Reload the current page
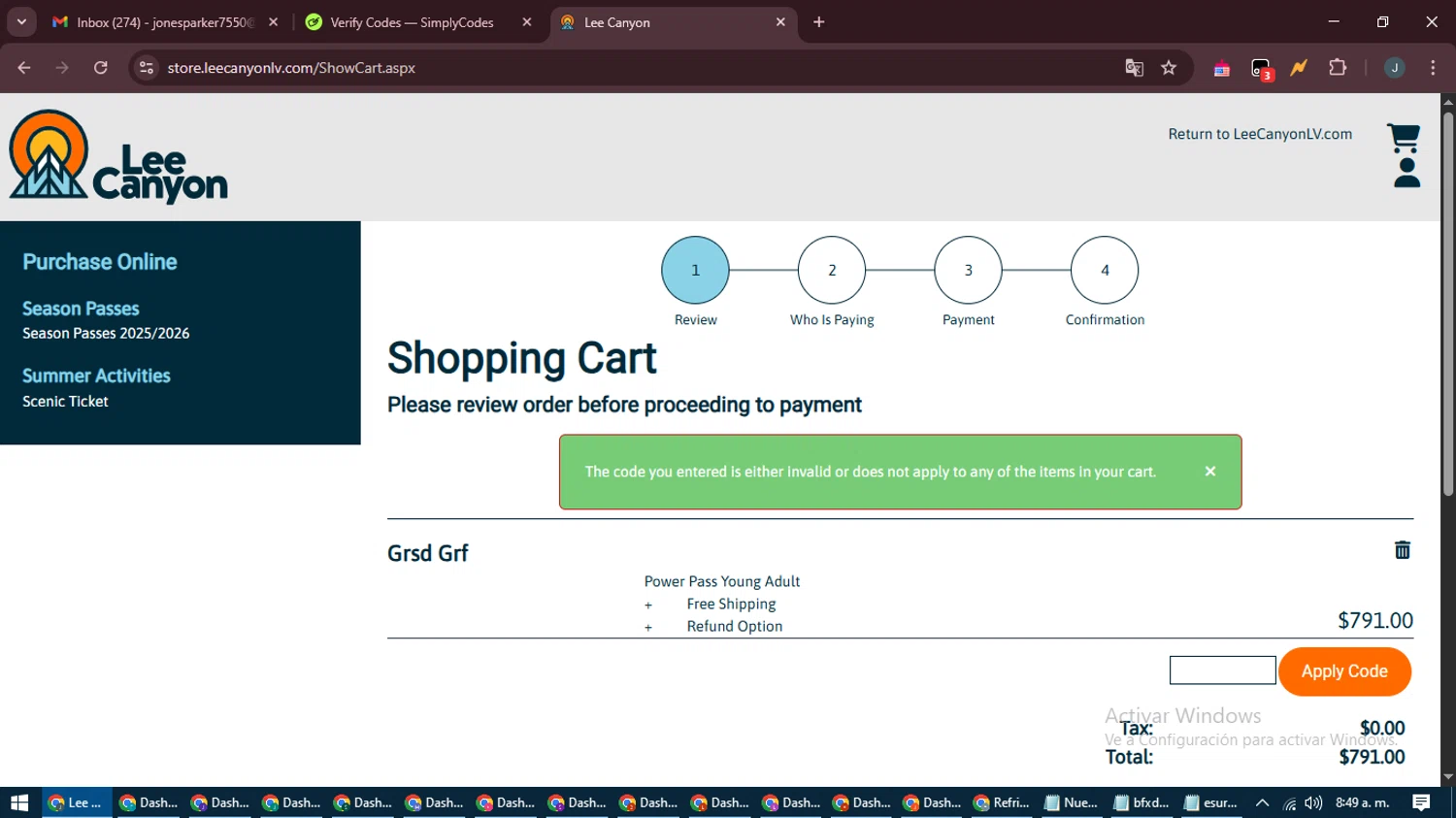 [101, 68]
